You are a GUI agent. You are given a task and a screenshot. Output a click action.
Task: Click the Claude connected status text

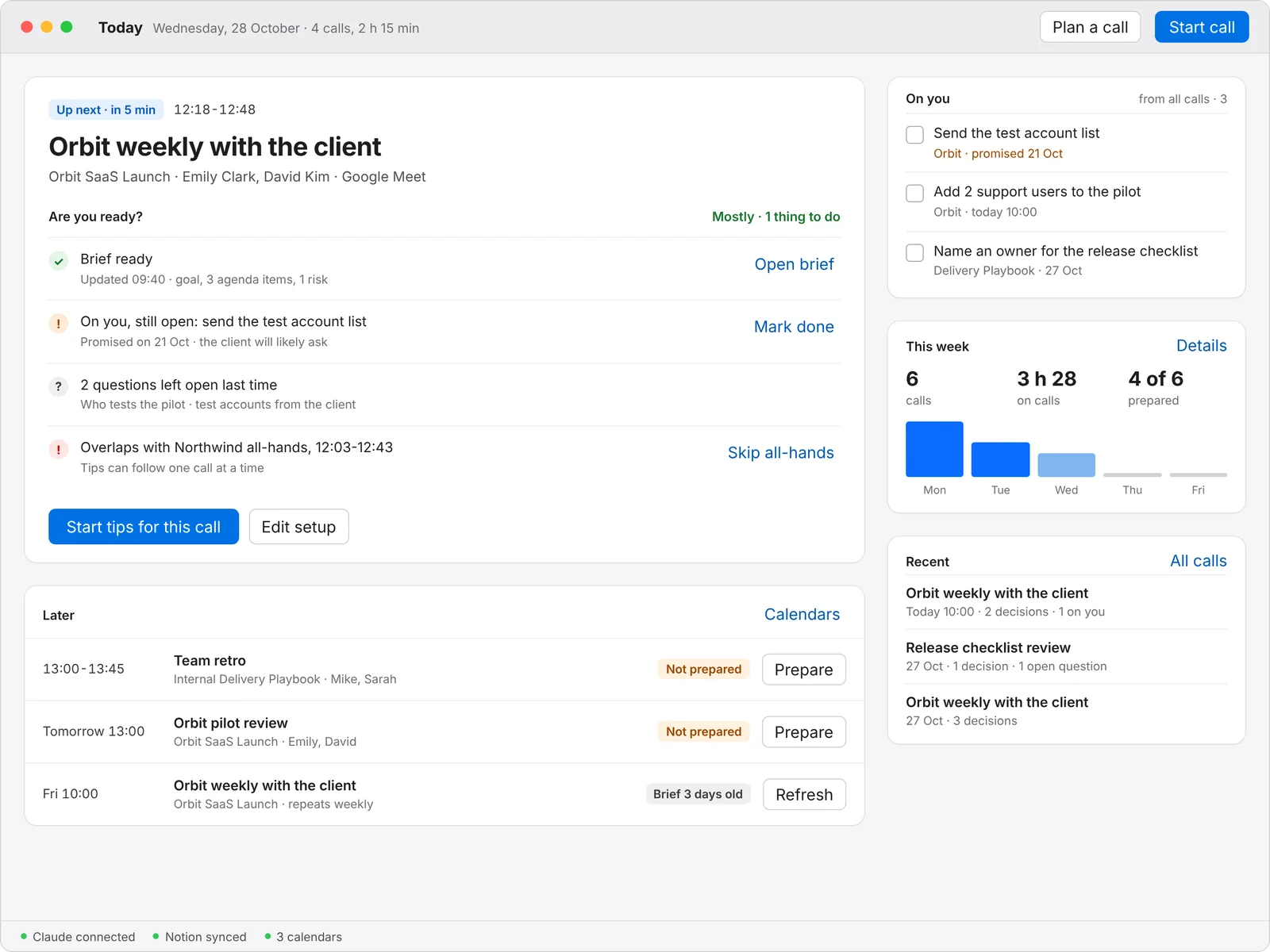(x=84, y=937)
